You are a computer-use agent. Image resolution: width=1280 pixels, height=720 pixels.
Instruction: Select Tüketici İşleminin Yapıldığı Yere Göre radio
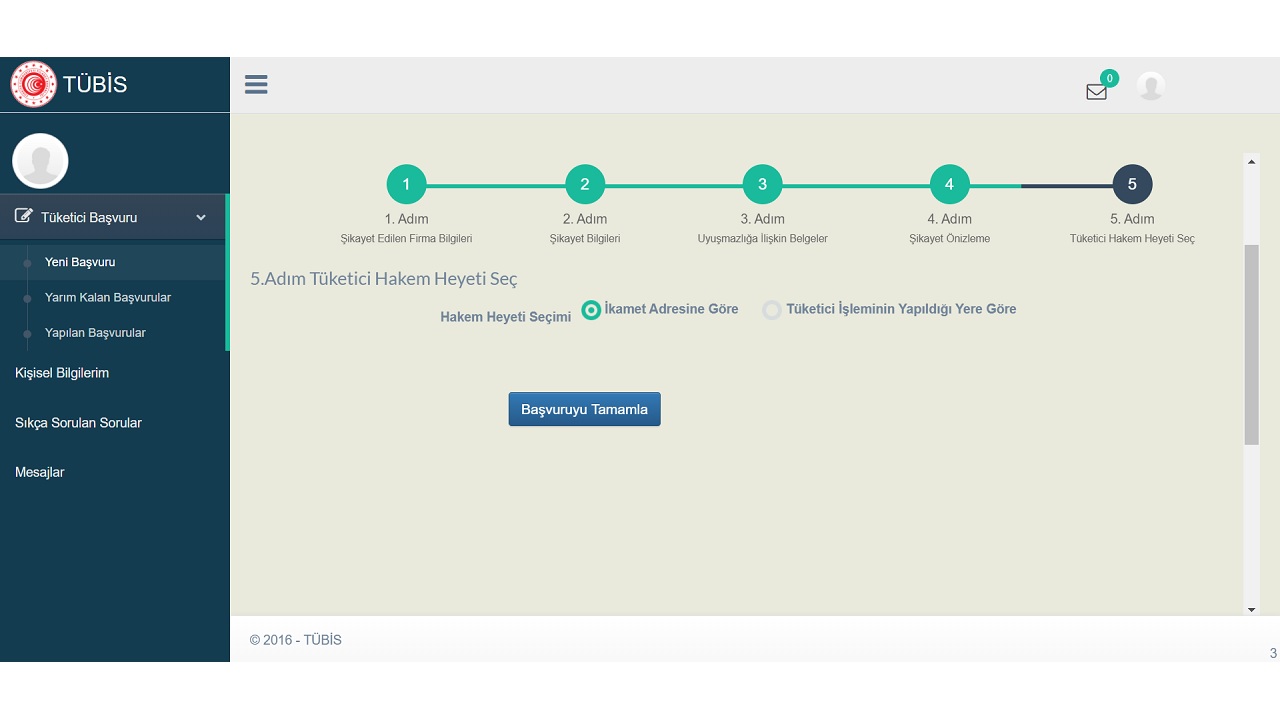click(772, 310)
